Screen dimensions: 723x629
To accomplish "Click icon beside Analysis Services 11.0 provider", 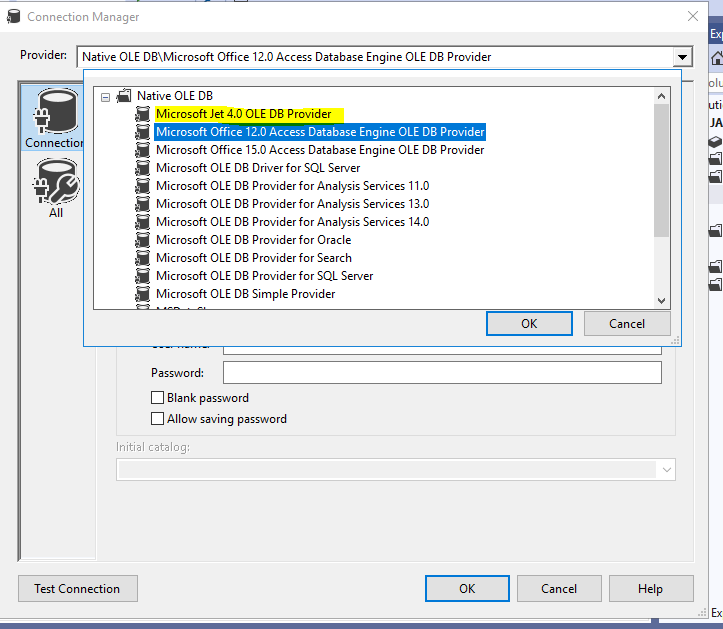I will click(142, 186).
